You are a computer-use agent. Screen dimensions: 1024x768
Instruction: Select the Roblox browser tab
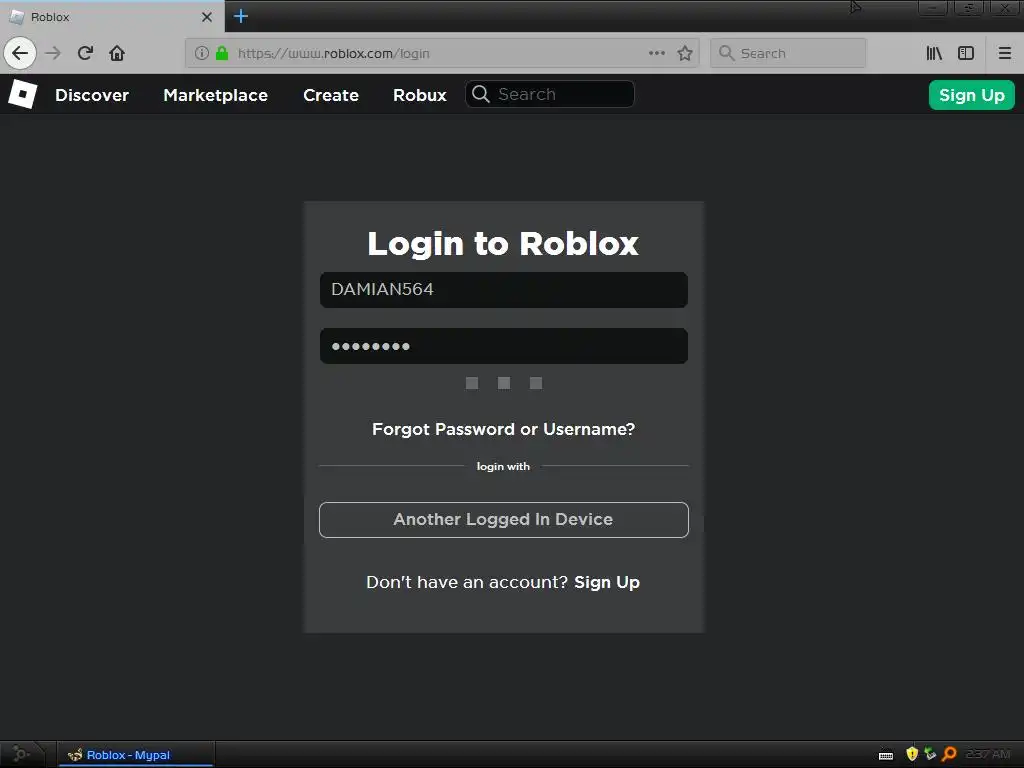tap(112, 17)
